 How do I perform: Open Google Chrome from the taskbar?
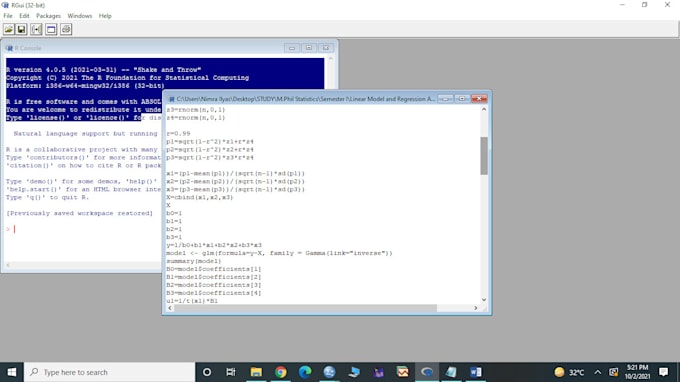(281, 372)
